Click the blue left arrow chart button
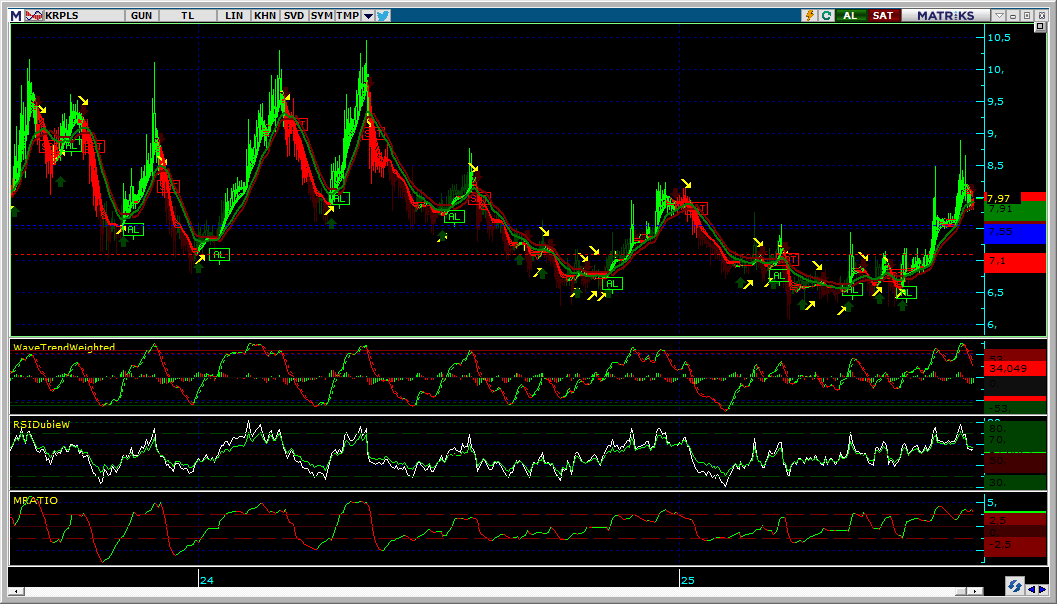 [1031, 590]
